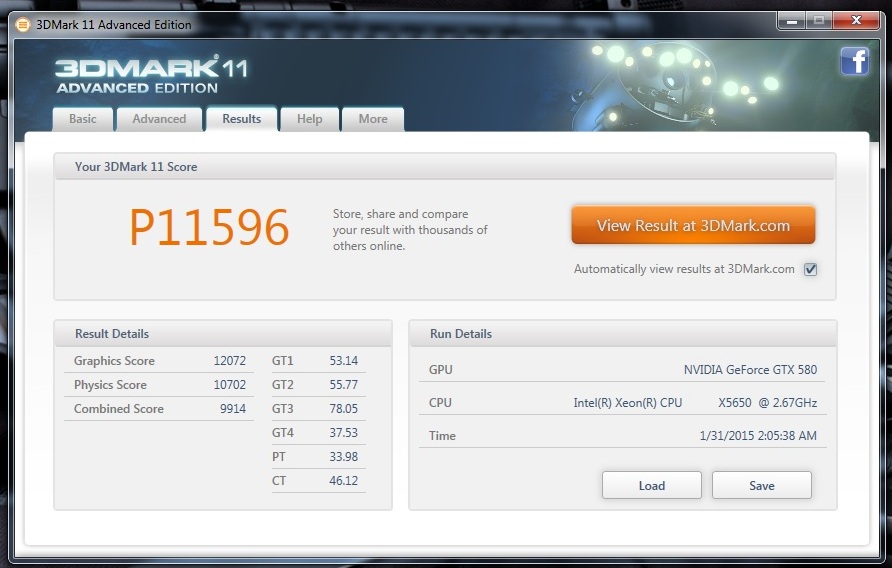This screenshot has width=892, height=568.
Task: Click the Intel Xeon X5650 CPU text
Action: [x=695, y=403]
